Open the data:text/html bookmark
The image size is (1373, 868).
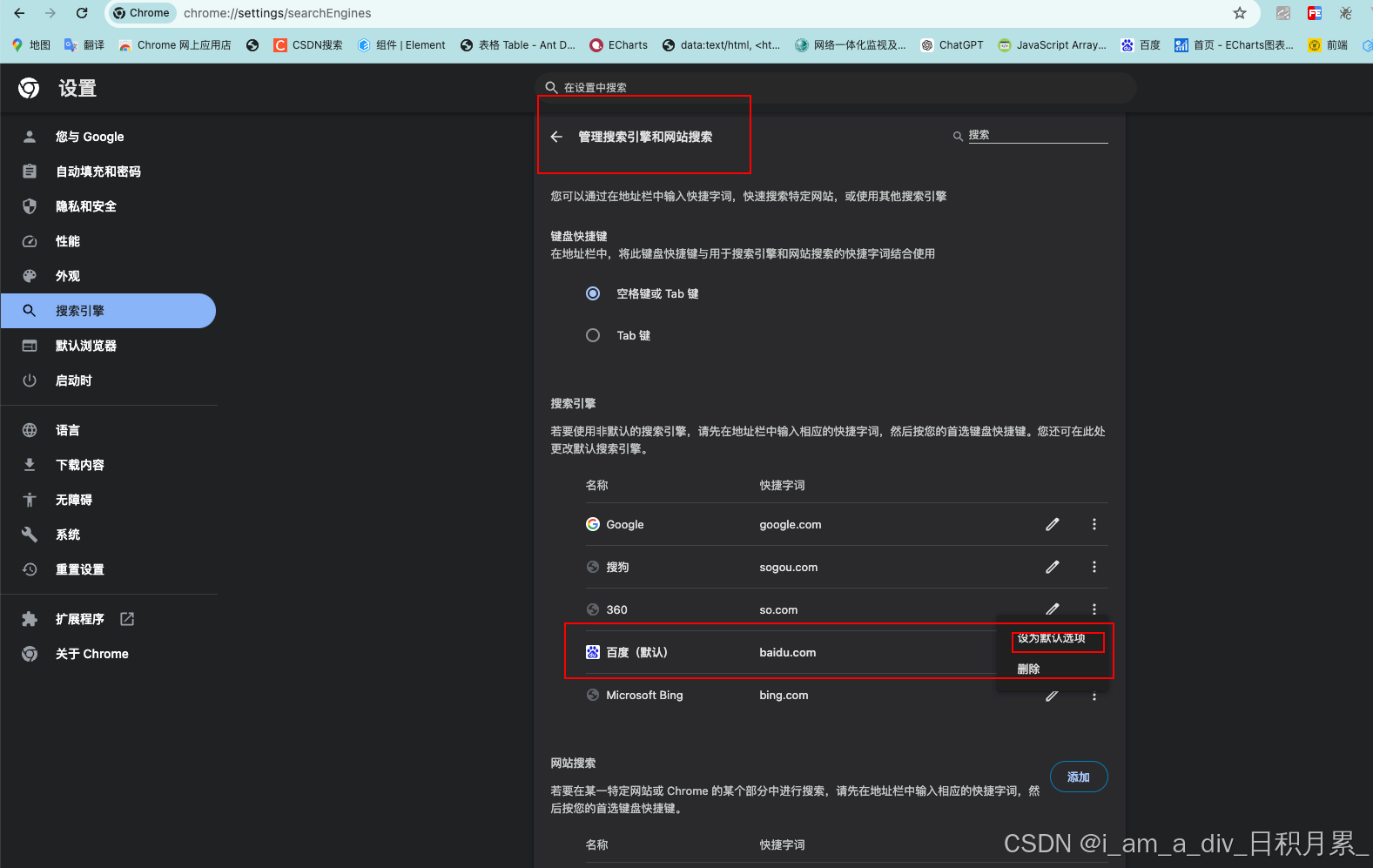(x=721, y=45)
